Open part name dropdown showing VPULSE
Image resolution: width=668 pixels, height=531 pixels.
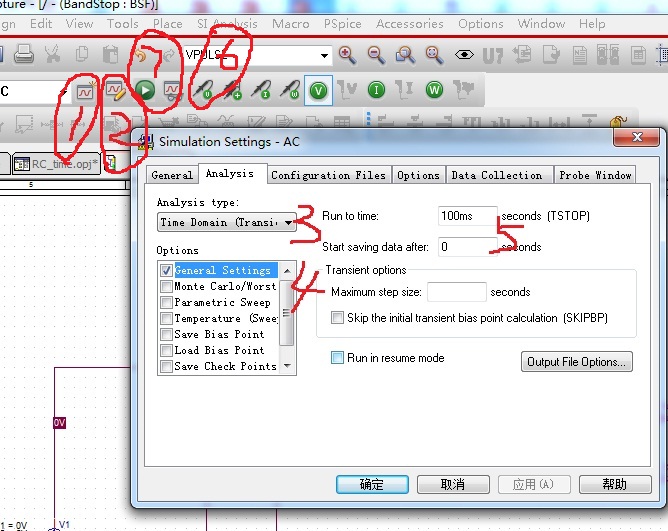[324, 55]
